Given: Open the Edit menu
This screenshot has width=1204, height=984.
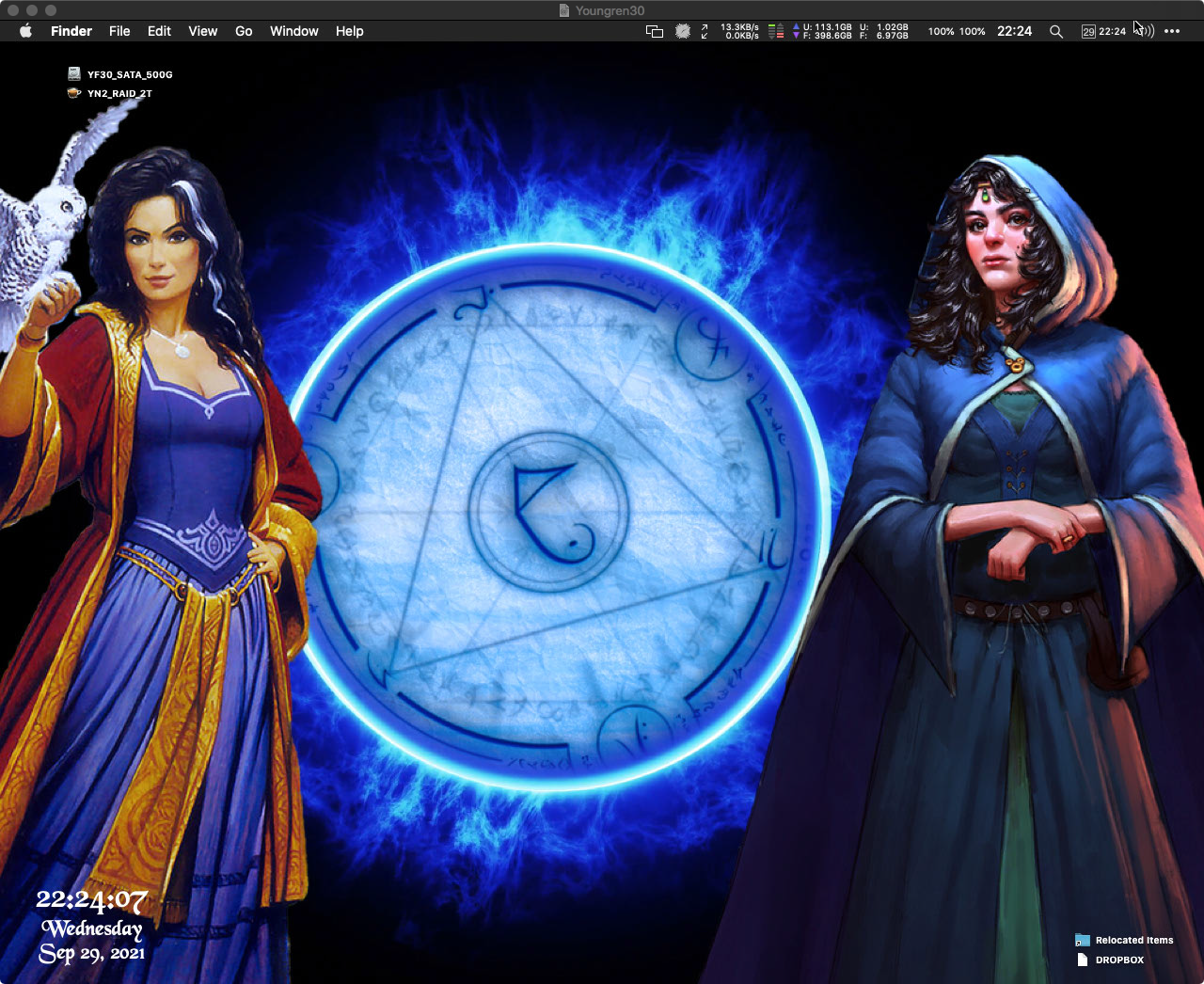Looking at the screenshot, I should [159, 31].
